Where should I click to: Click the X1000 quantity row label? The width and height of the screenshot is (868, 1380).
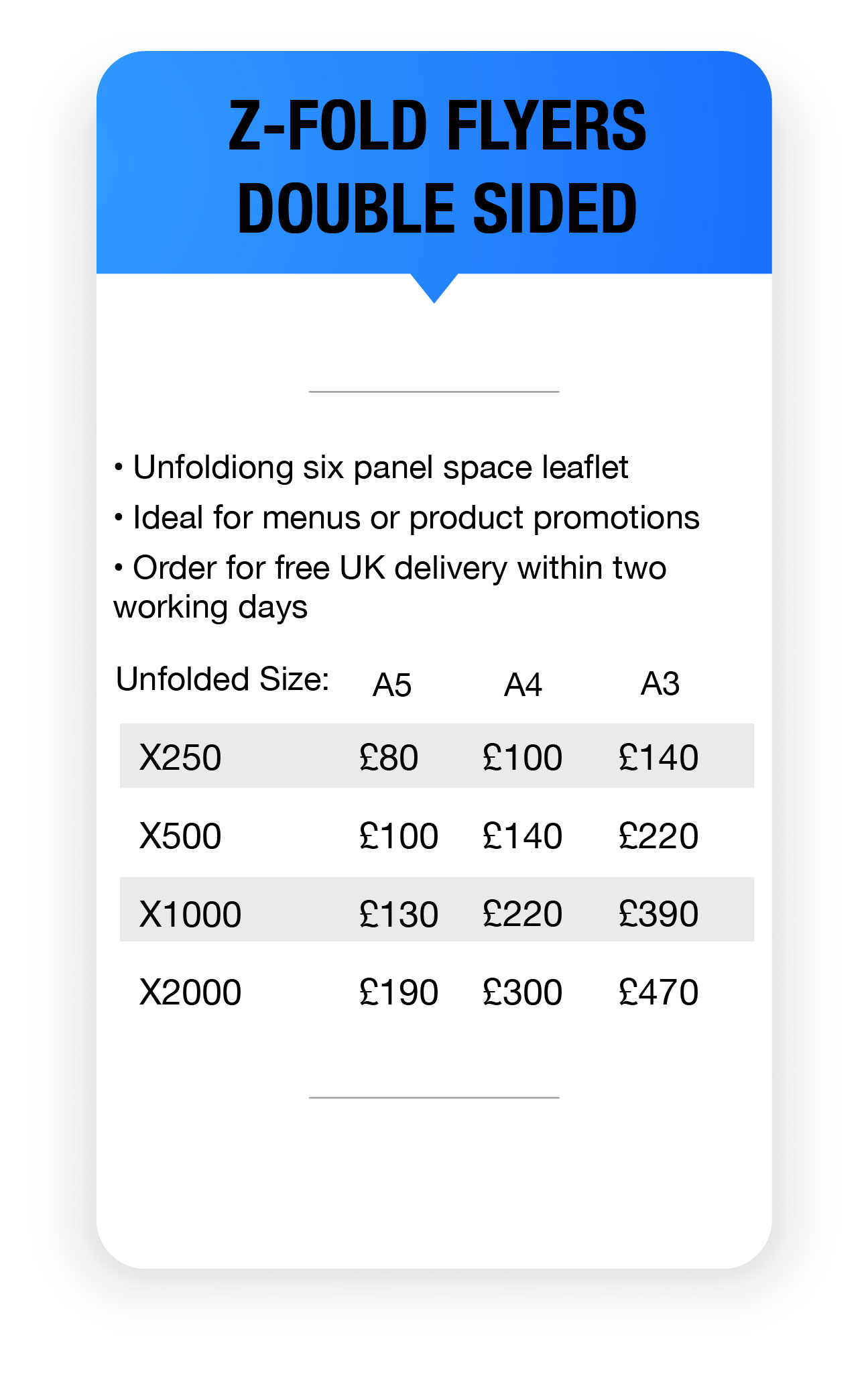pos(190,914)
